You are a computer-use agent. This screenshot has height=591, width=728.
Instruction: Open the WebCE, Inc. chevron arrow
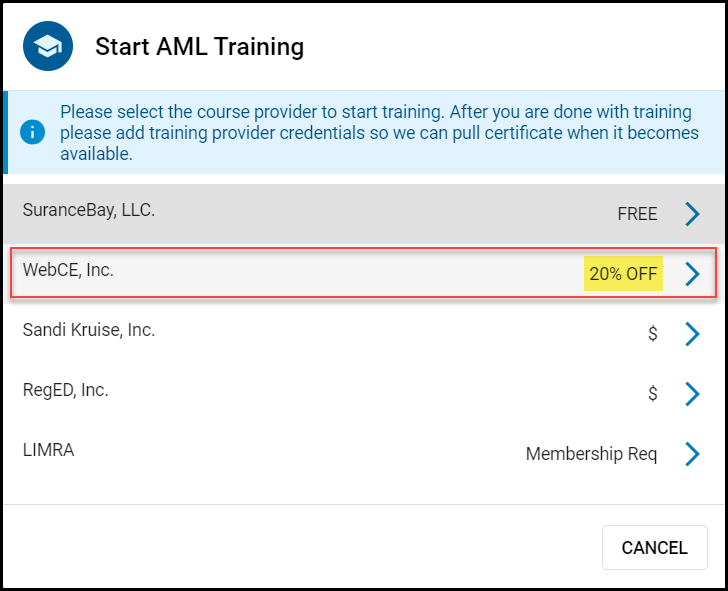point(692,274)
